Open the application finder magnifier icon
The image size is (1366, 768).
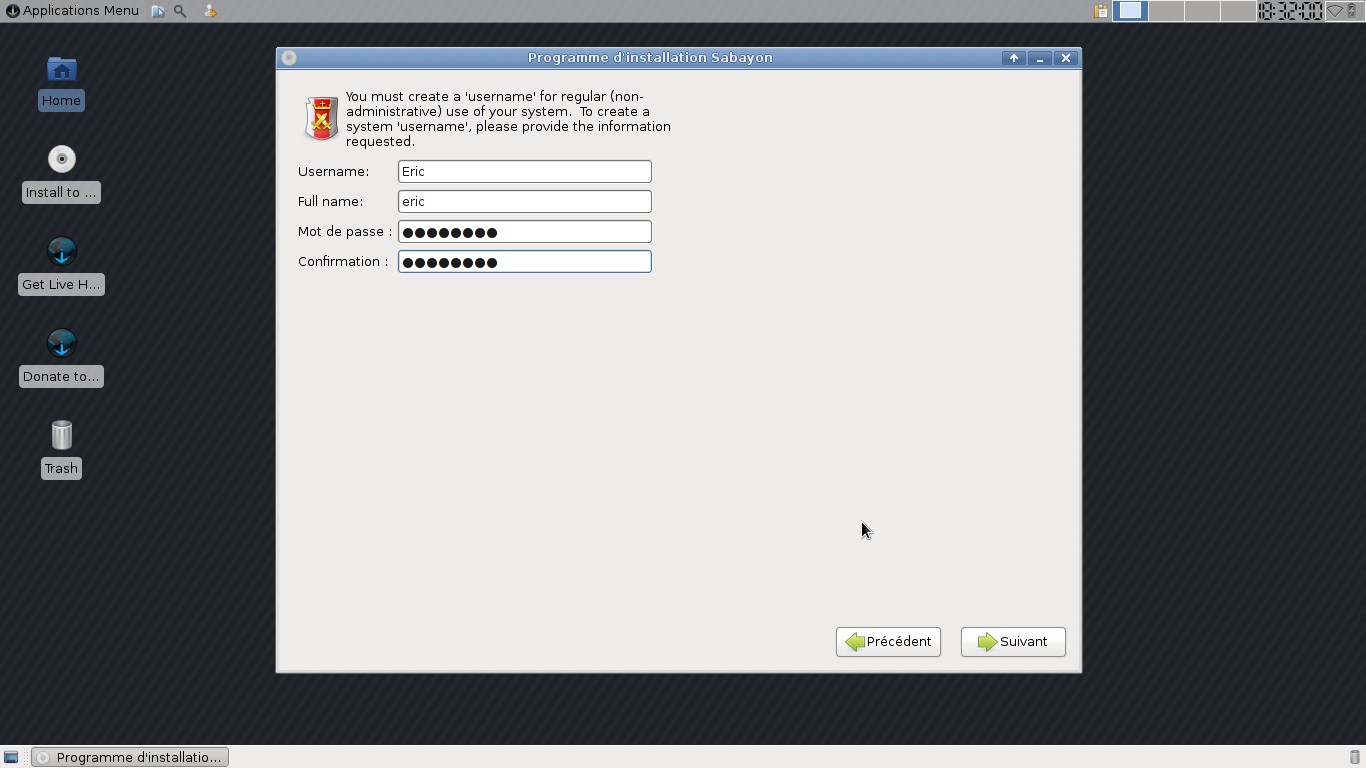[x=180, y=11]
